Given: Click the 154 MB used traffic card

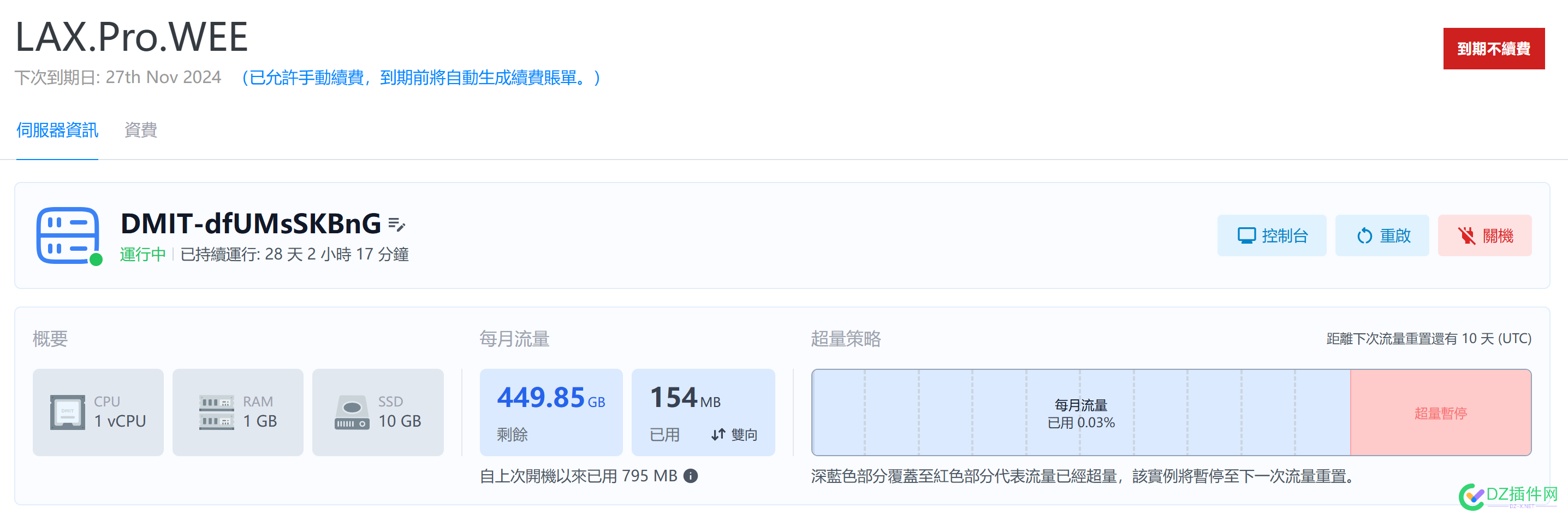Looking at the screenshot, I should (703, 412).
